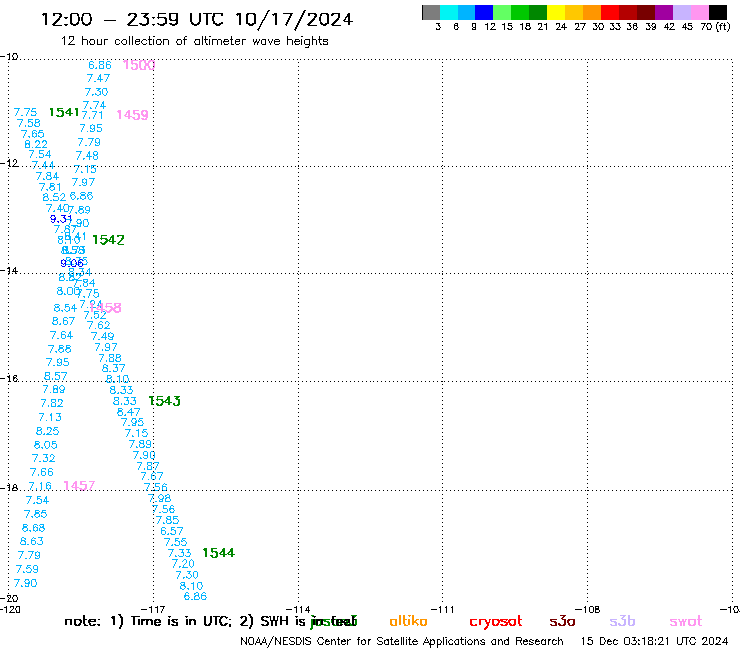This screenshot has width=740, height=650.
Task: Select the 8.47 wave height value
Action: tap(128, 412)
